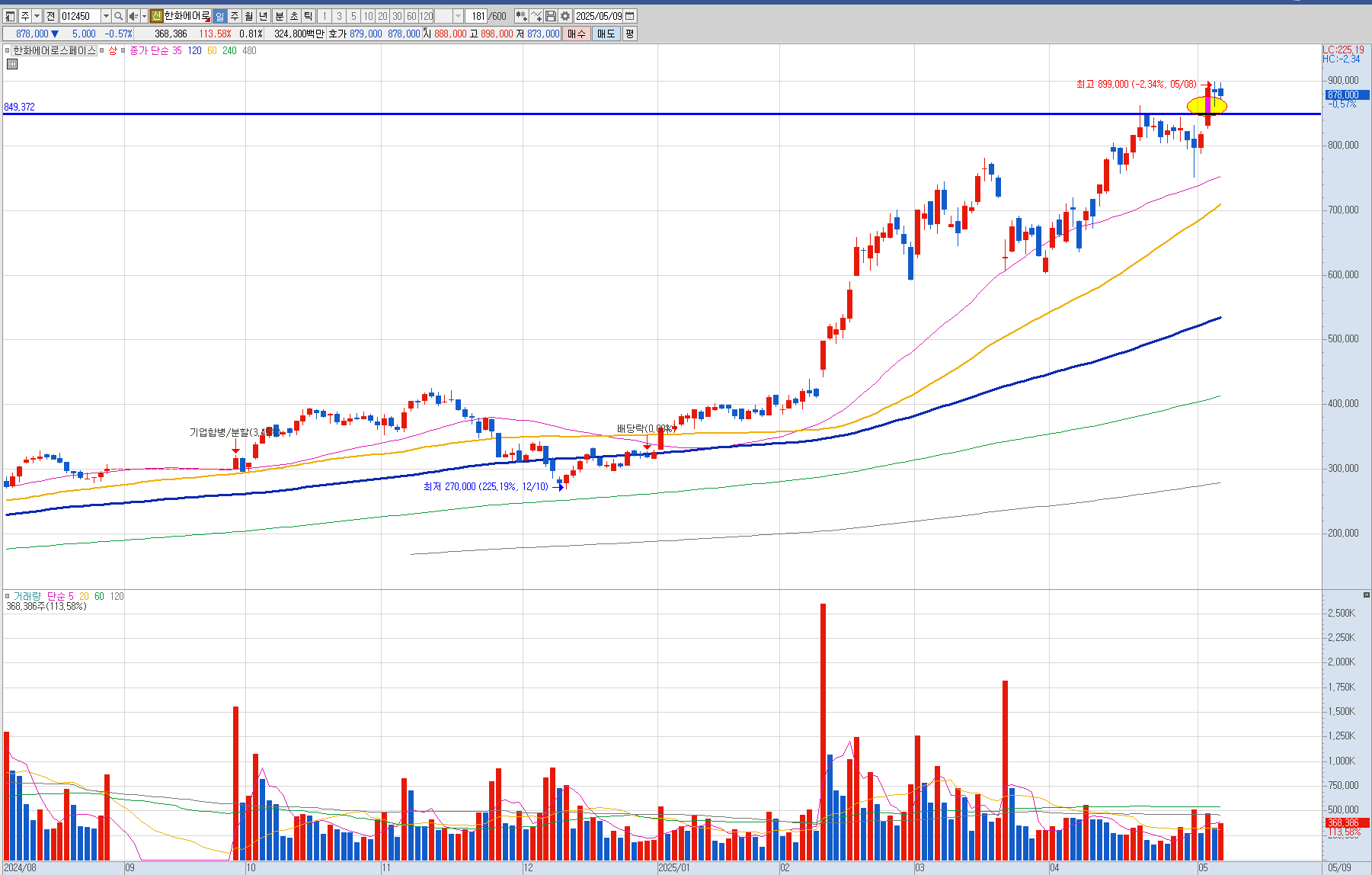Click the 호가 ask price 879,000
This screenshot has width=1372, height=875.
pos(366,34)
